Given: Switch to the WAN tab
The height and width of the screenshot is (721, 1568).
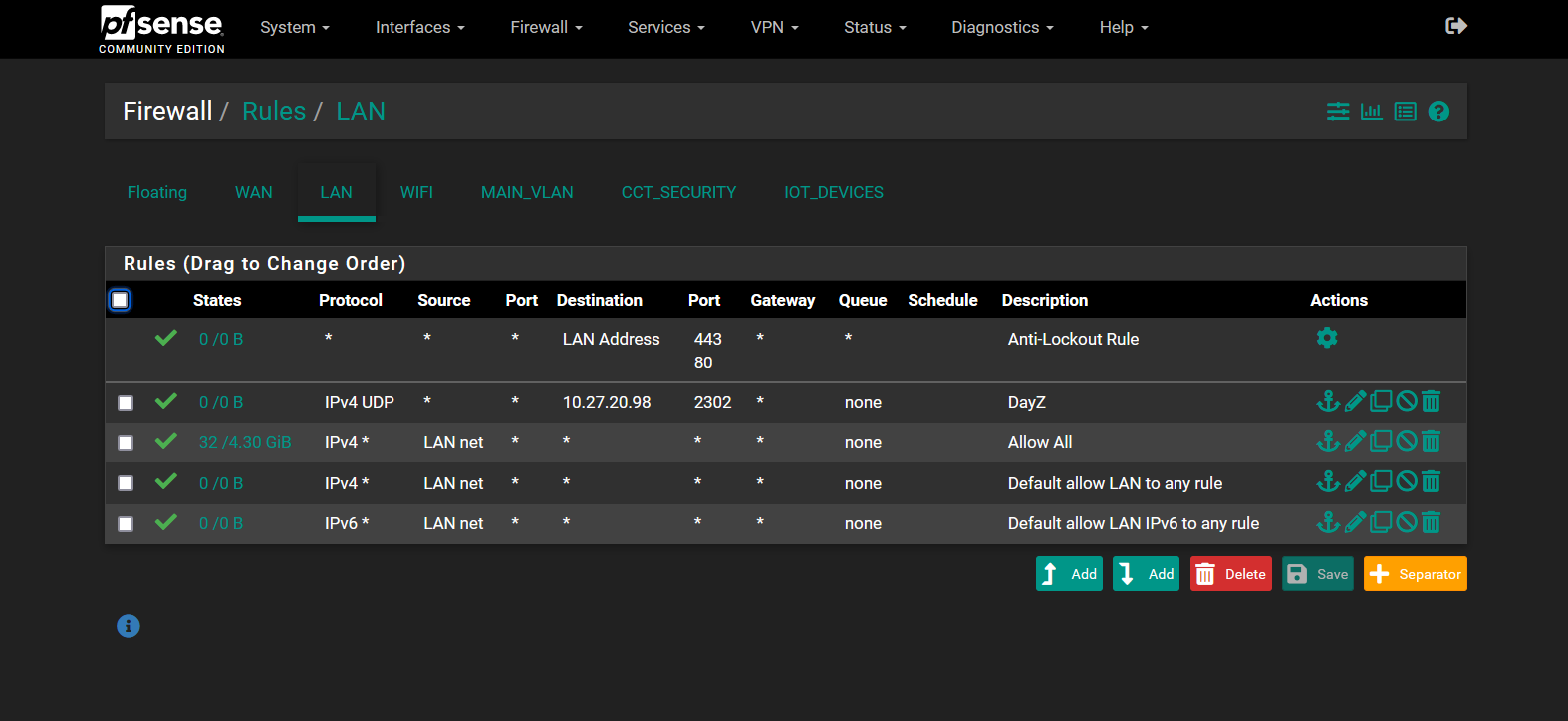Looking at the screenshot, I should pos(254,192).
